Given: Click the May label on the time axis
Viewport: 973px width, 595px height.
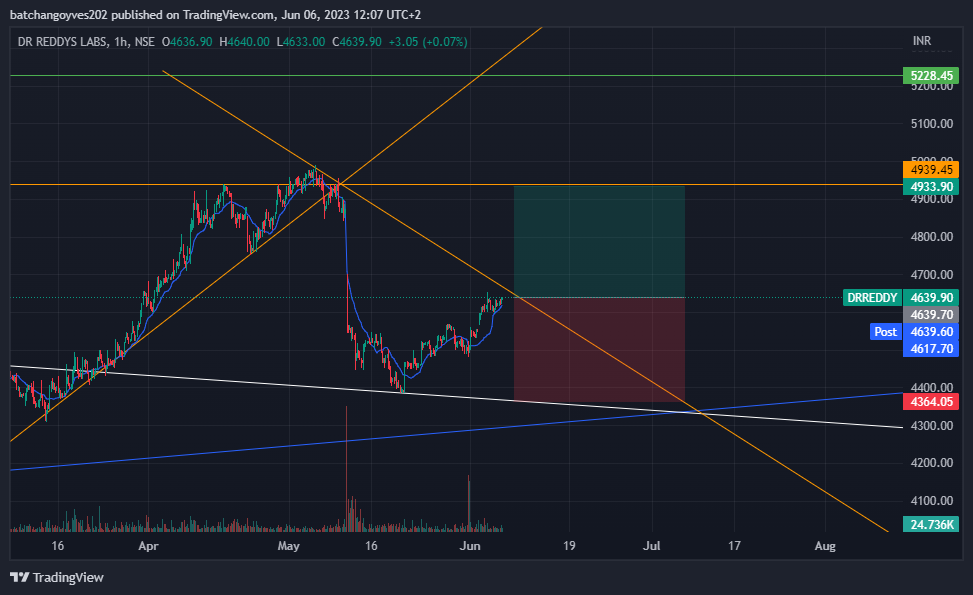Looking at the screenshot, I should tap(289, 546).
